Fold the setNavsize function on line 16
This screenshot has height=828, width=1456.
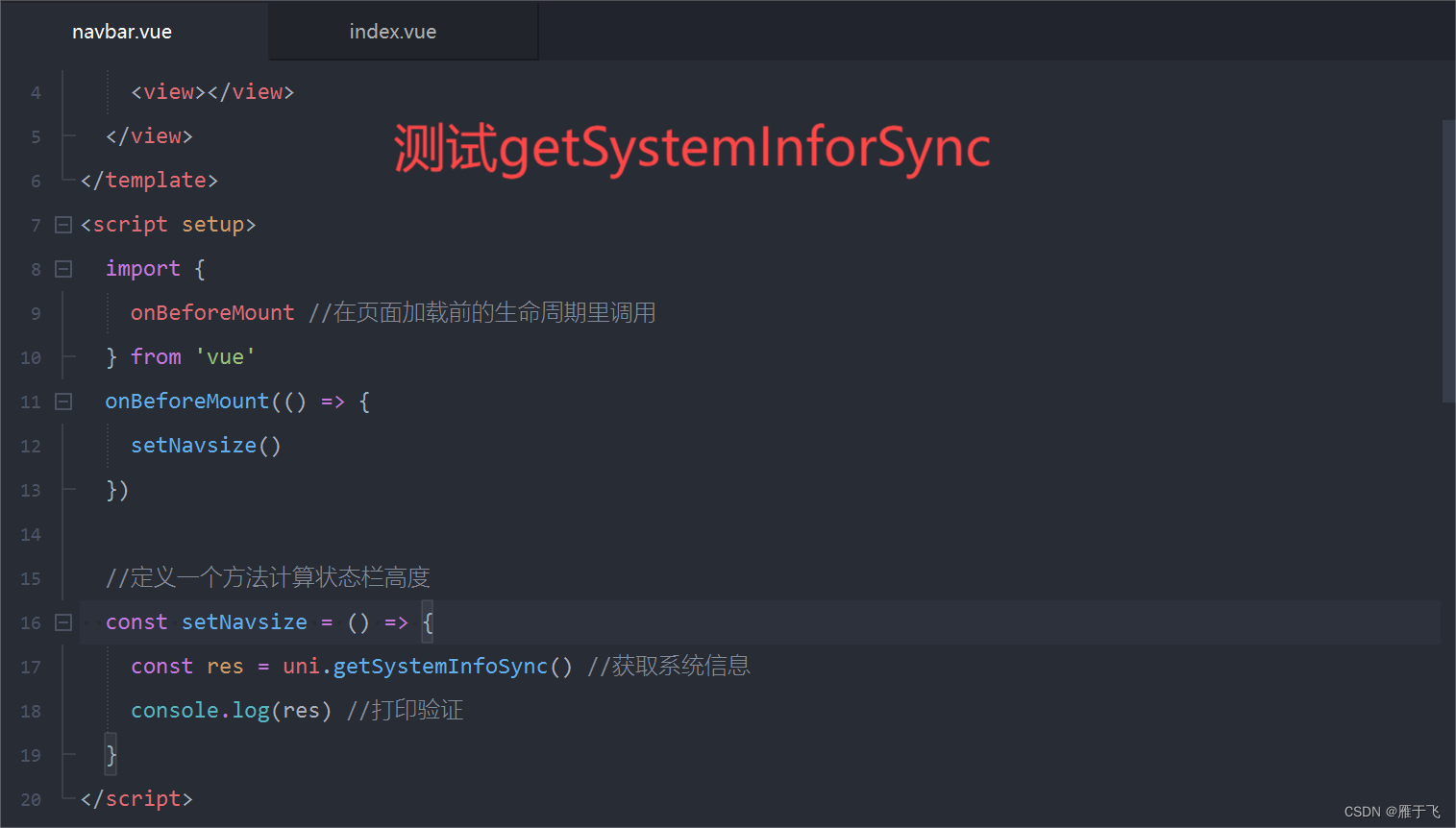click(63, 622)
